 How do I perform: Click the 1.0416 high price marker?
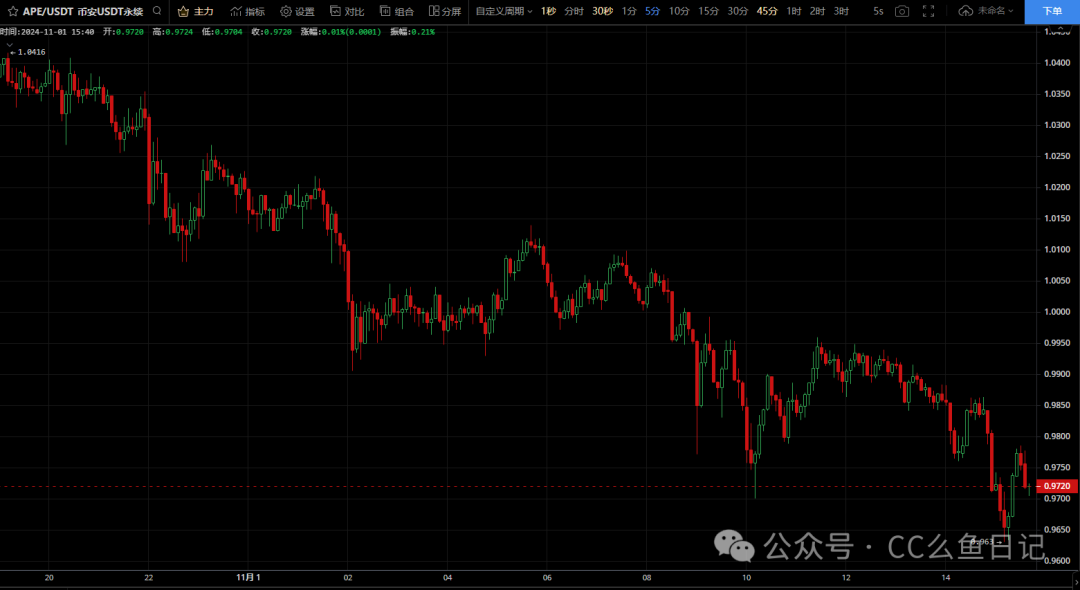28,52
